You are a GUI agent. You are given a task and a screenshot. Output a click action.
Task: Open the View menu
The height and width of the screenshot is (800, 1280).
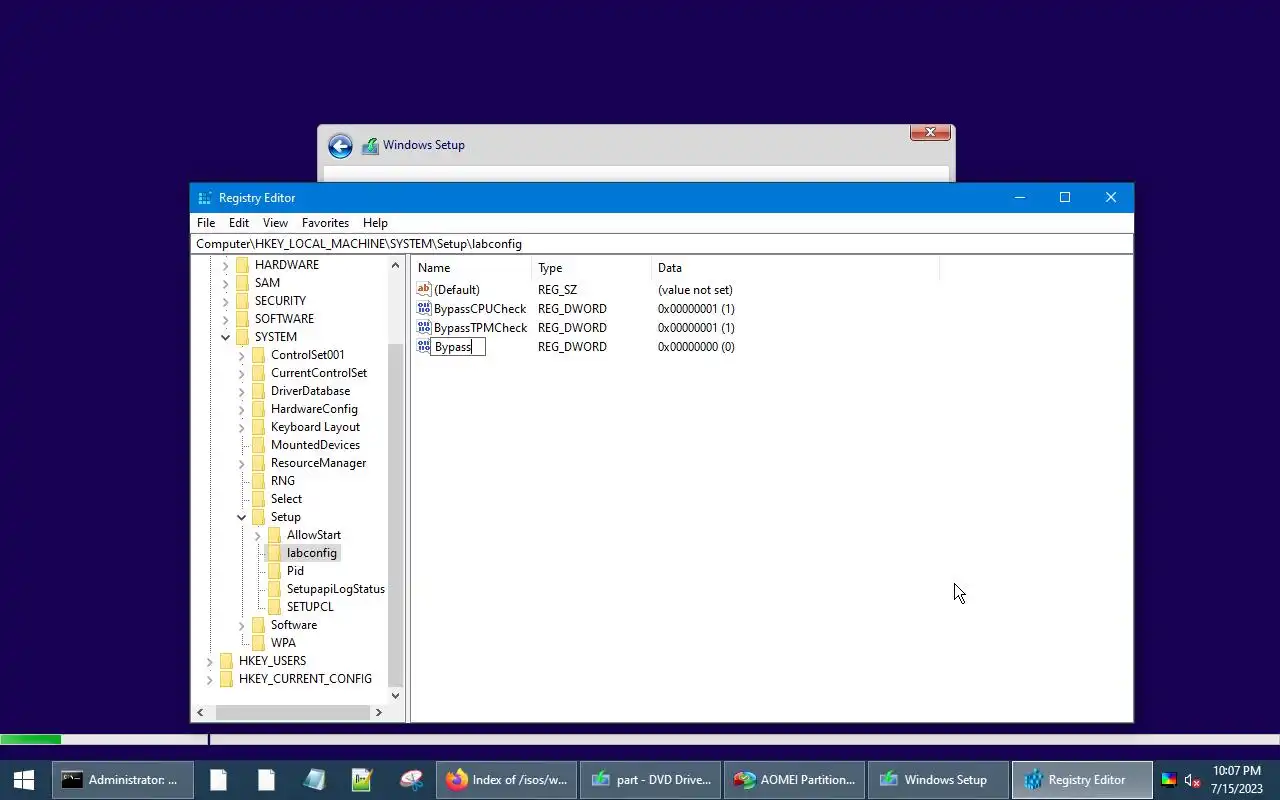coord(275,223)
